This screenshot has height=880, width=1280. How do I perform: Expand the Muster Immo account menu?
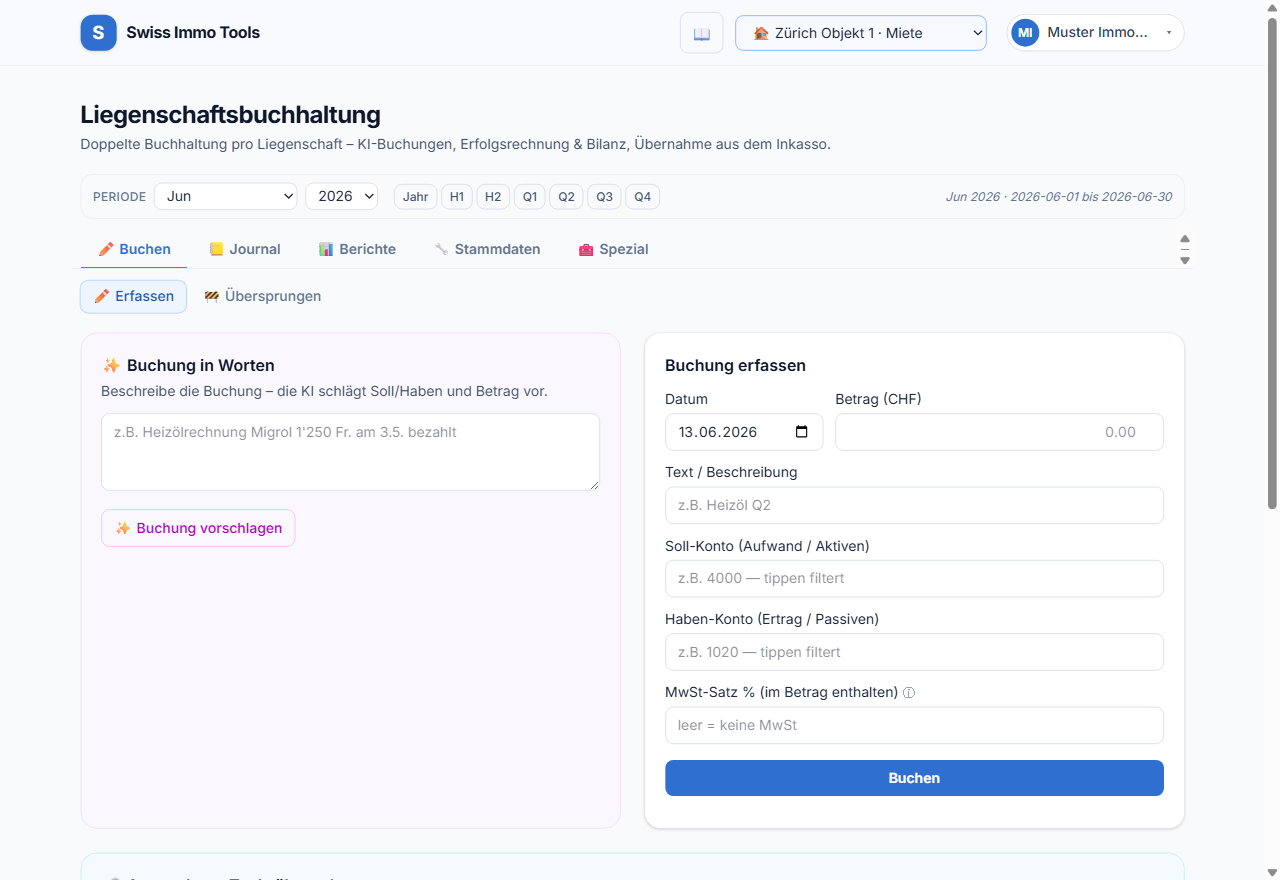point(1096,33)
